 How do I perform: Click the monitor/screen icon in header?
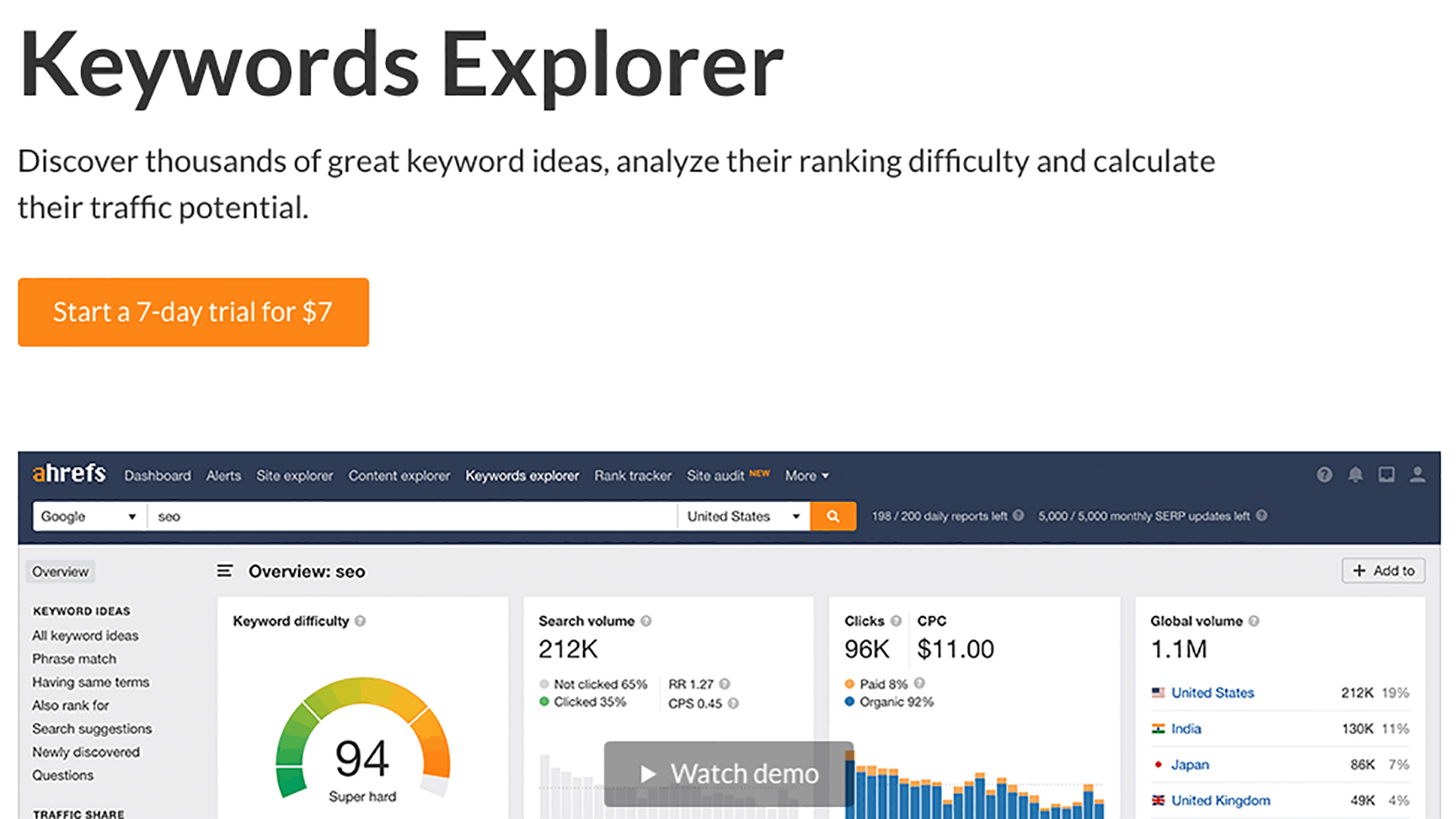coord(1386,475)
